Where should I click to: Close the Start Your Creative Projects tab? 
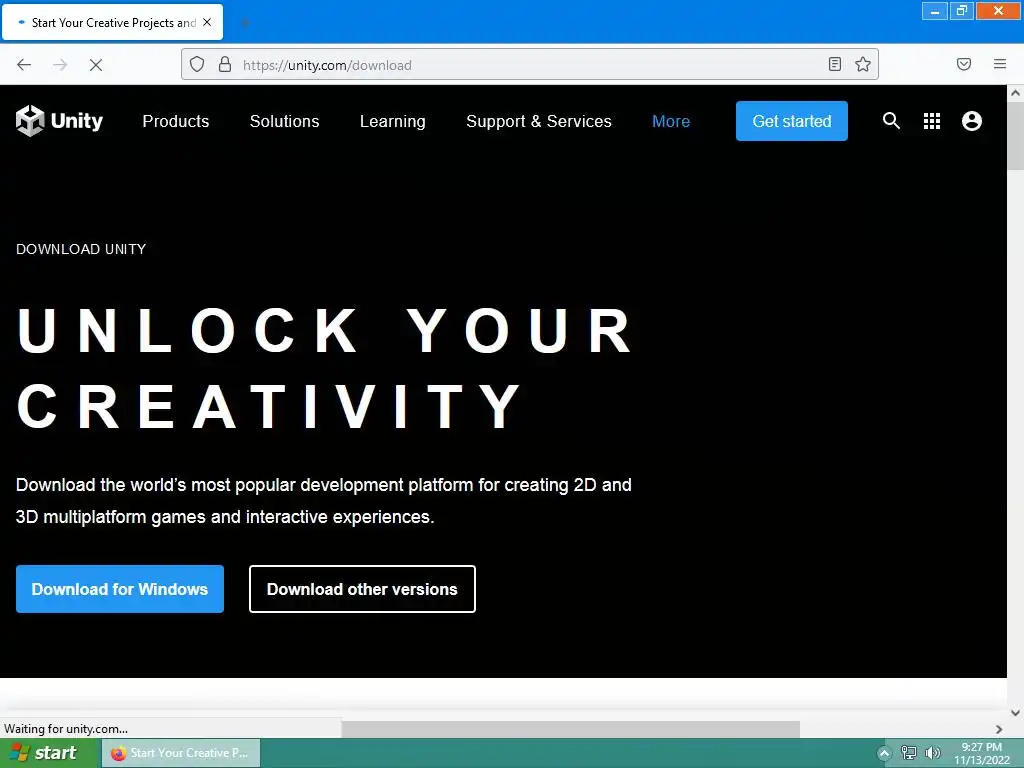click(x=207, y=22)
